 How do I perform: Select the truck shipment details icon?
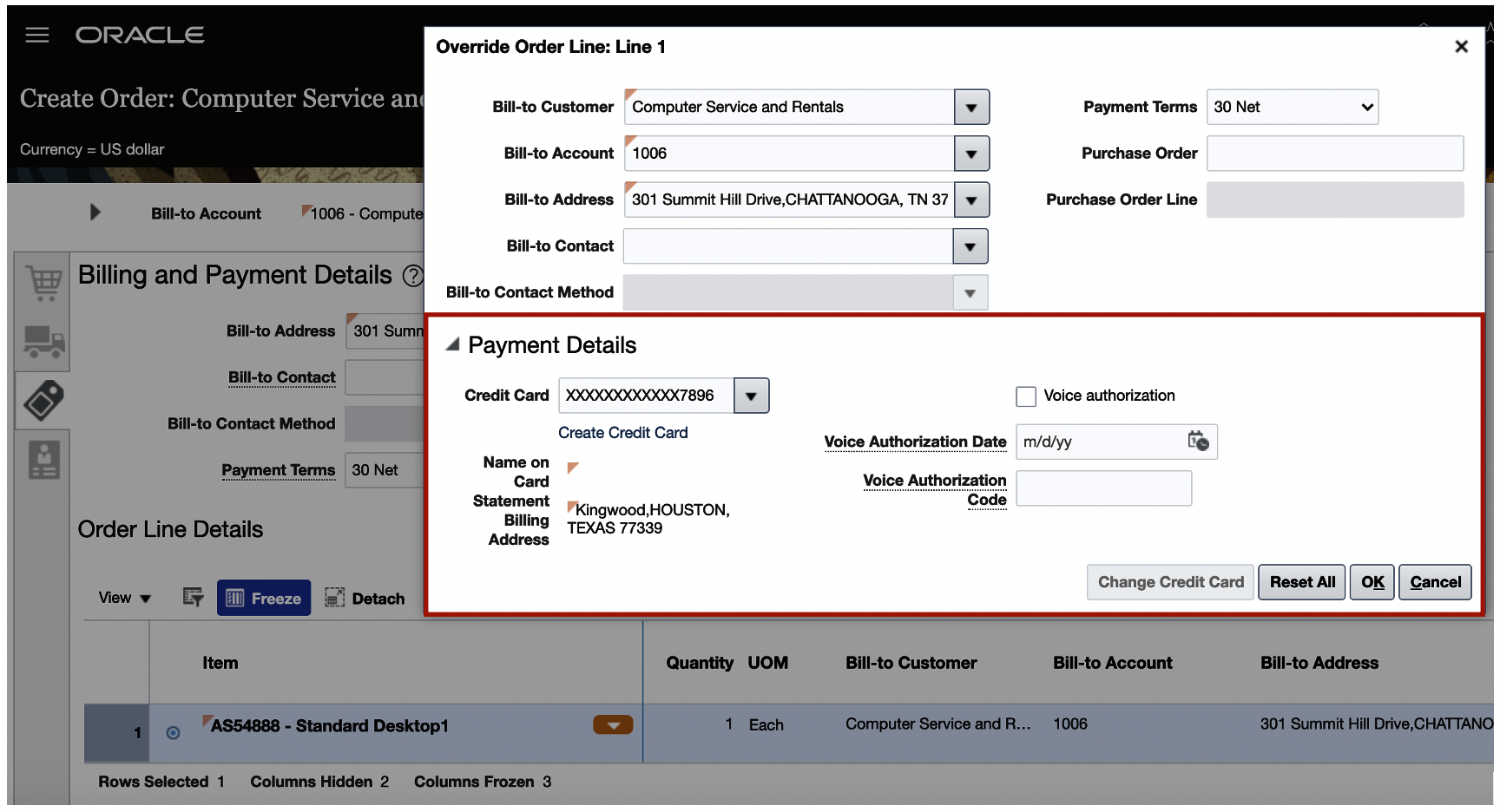click(43, 342)
